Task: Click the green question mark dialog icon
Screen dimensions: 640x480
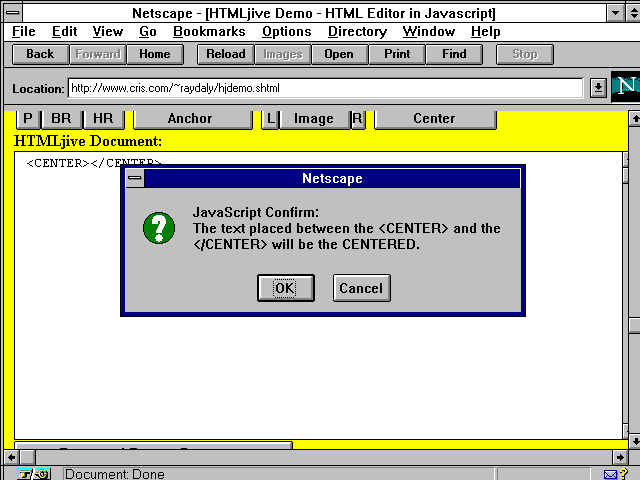Action: pyautogui.click(x=159, y=228)
